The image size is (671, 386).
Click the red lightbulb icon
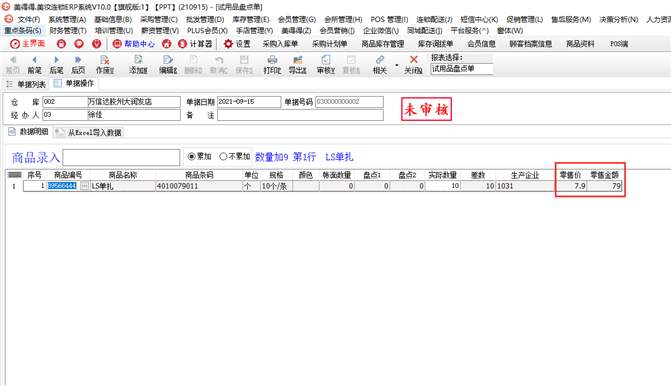(x=97, y=44)
